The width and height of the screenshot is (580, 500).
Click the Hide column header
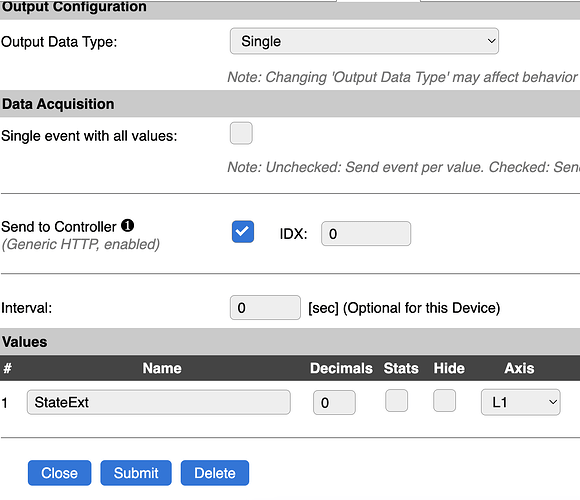[x=449, y=368]
